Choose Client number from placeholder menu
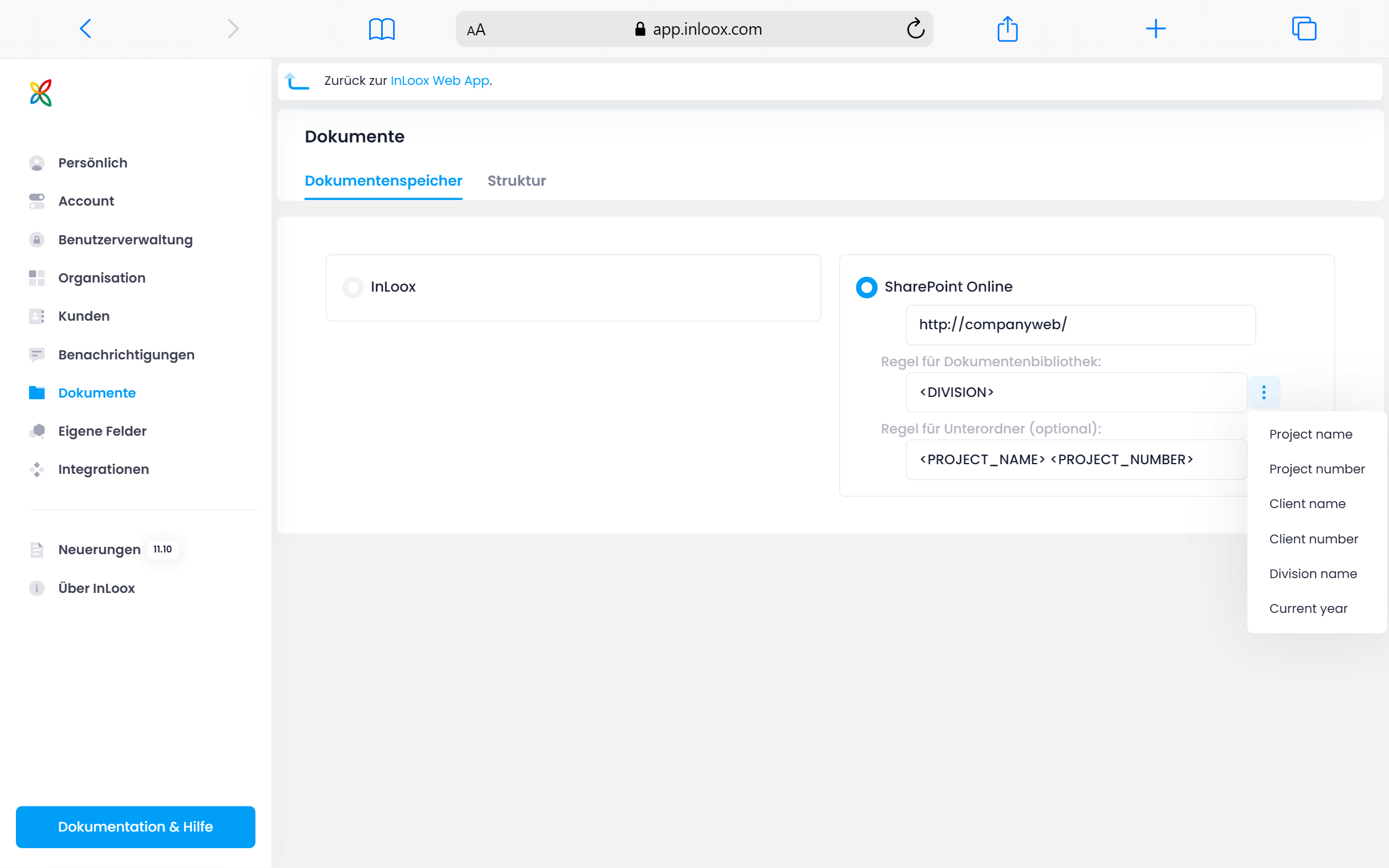 coord(1313,539)
